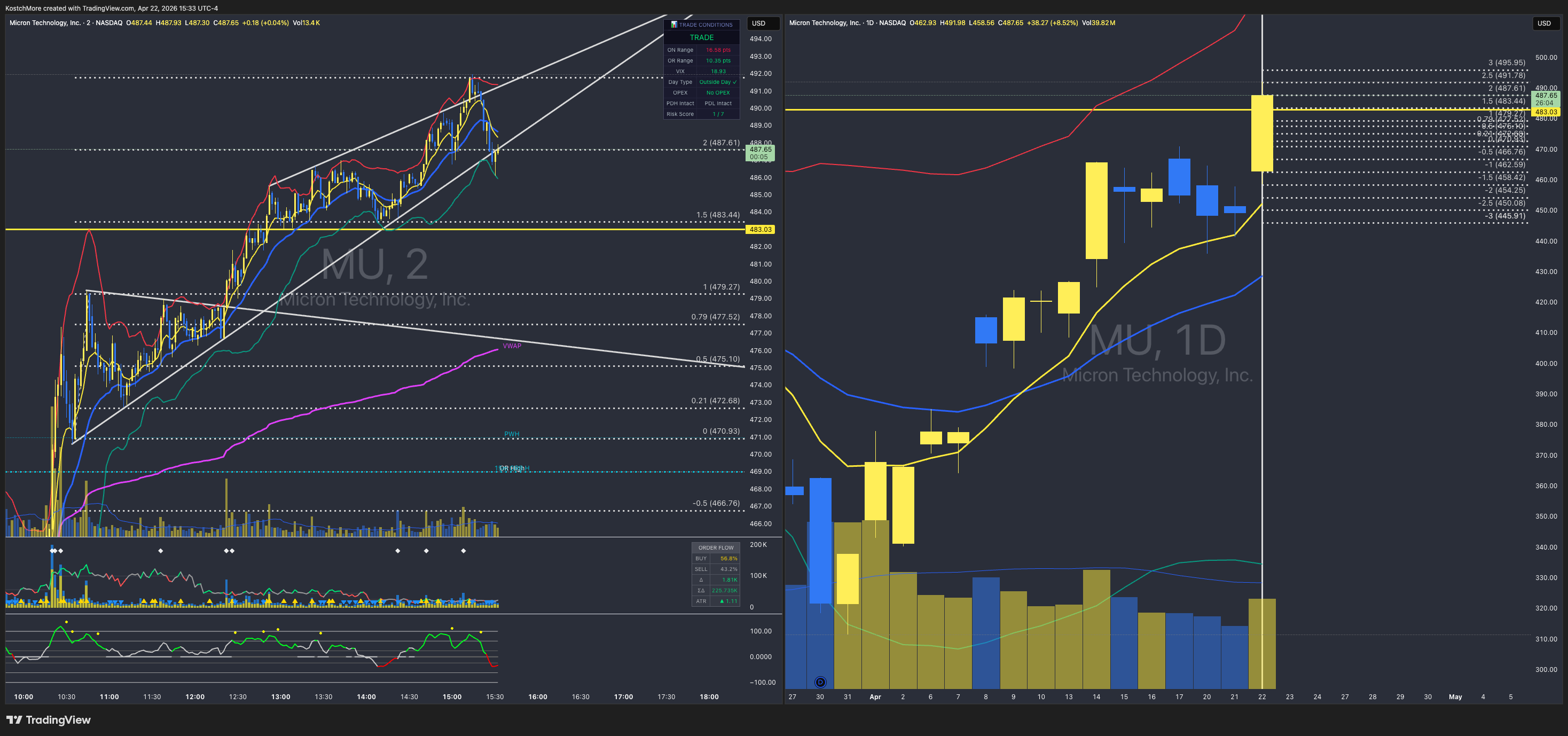Click fib label -1 (462.59) on daily chart
1568x736 pixels.
pyautogui.click(x=1504, y=165)
